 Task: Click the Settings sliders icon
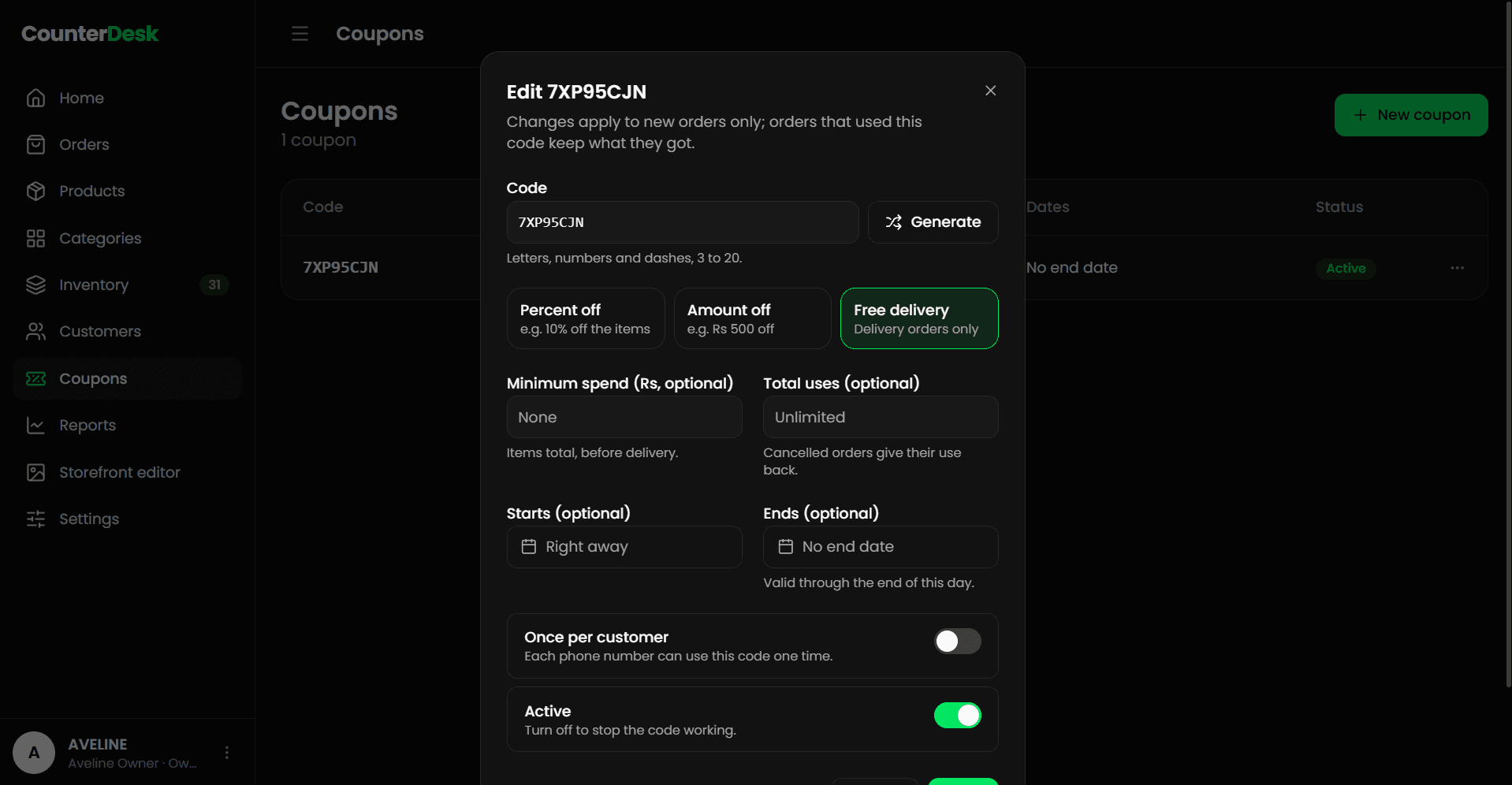35,519
